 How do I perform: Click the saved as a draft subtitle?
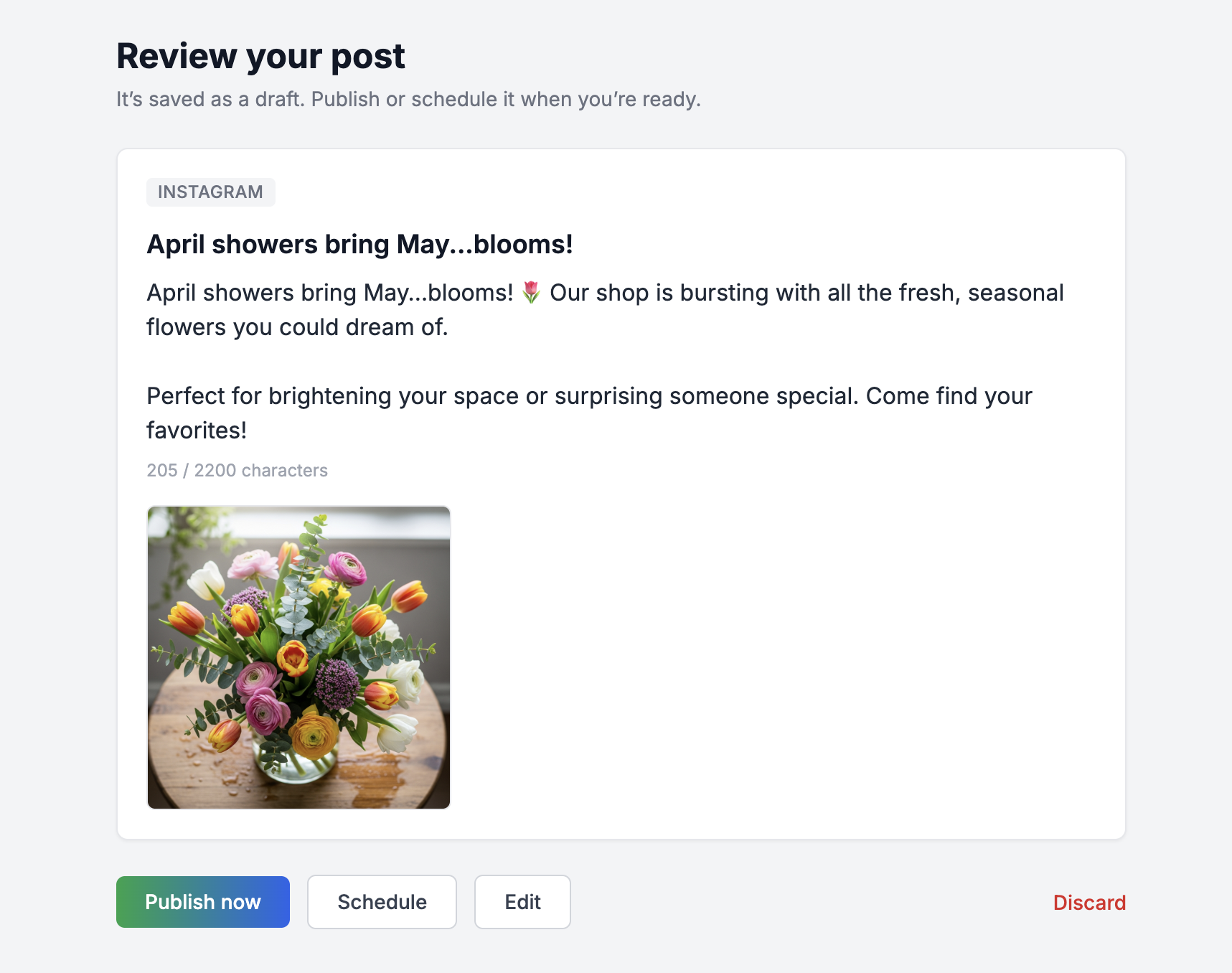coord(408,99)
